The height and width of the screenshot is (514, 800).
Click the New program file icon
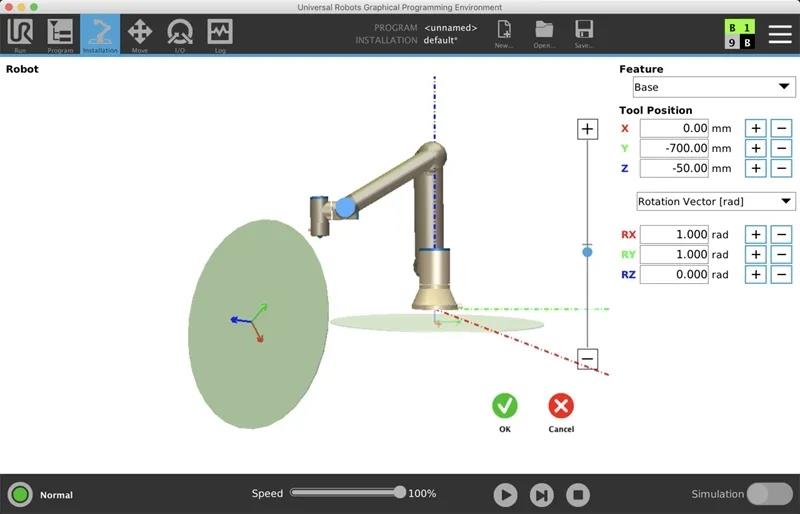tap(504, 34)
